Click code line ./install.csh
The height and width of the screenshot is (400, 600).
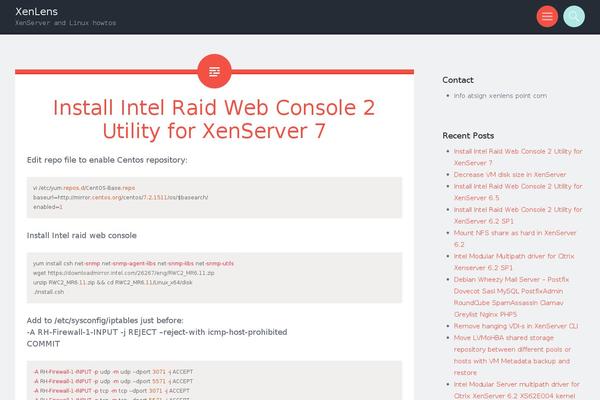point(49,292)
